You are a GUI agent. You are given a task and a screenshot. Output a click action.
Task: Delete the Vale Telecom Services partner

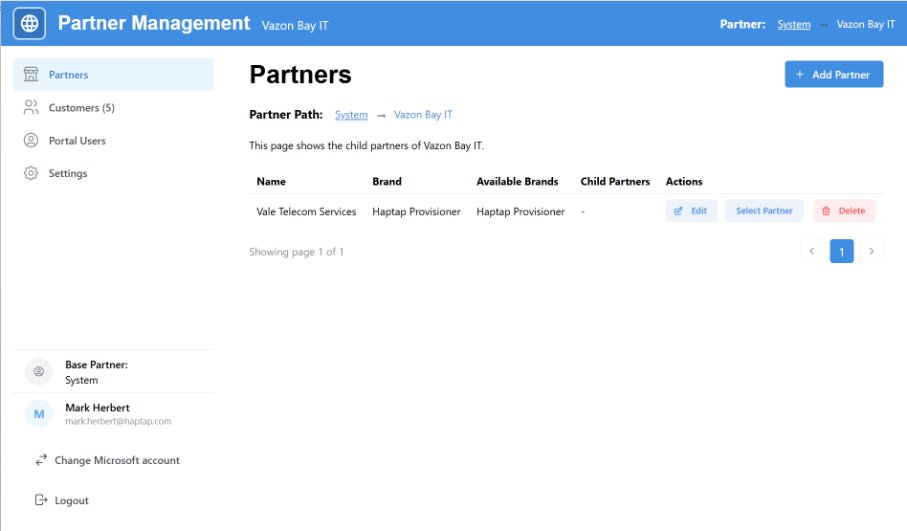tap(844, 211)
